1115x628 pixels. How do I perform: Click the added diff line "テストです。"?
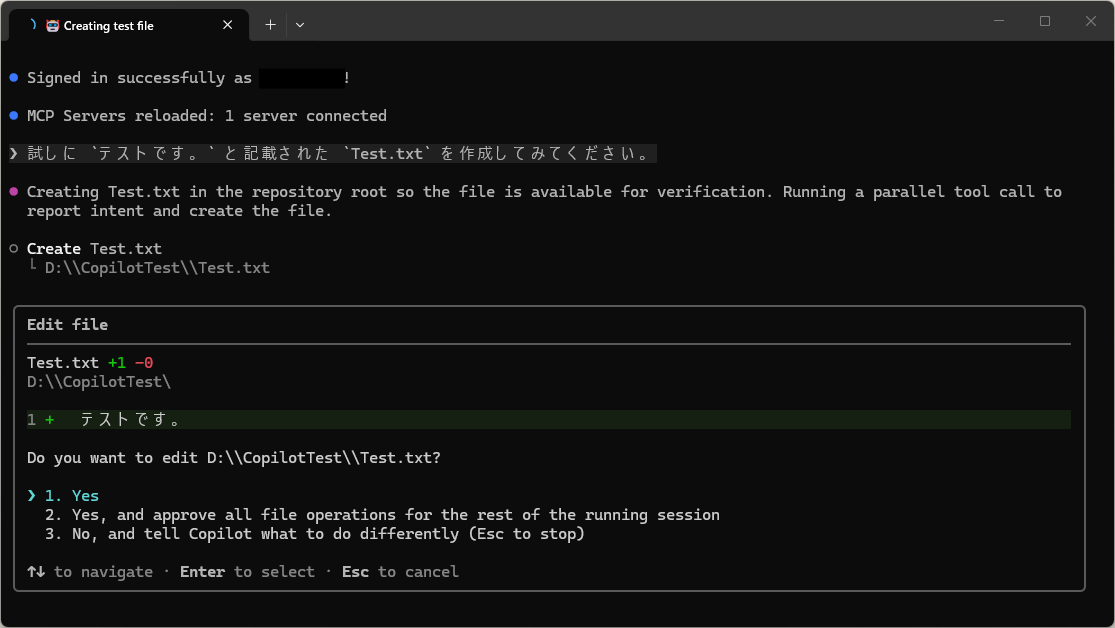(130, 420)
